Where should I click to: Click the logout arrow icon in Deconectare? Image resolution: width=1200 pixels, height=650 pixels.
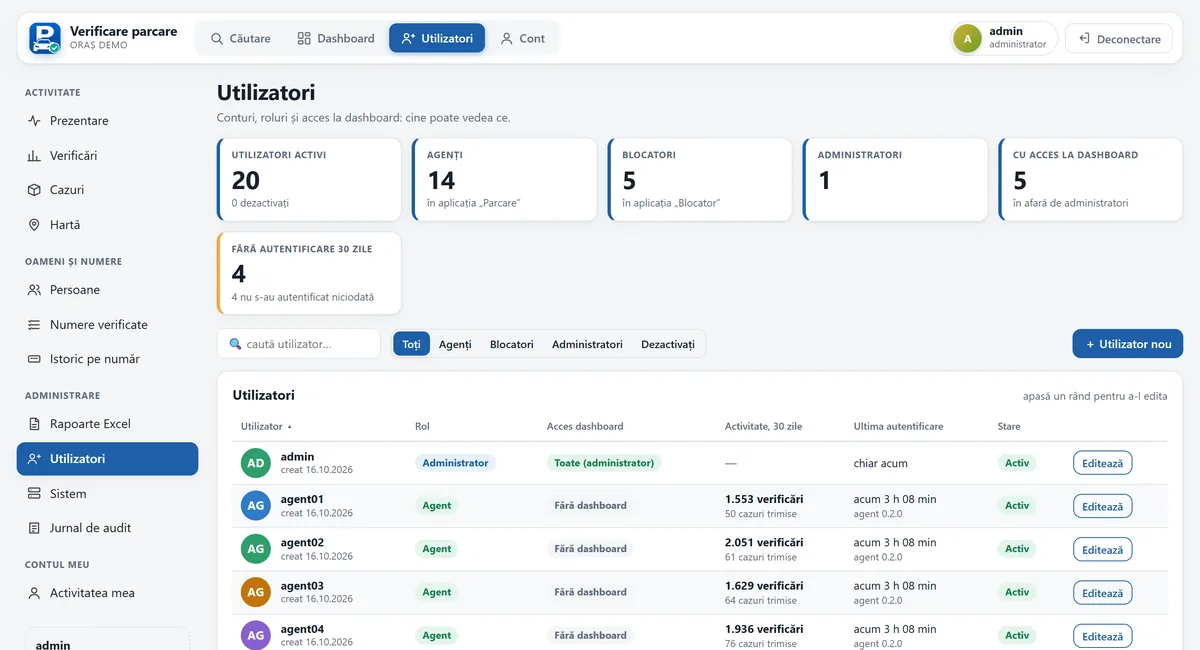[1084, 38]
